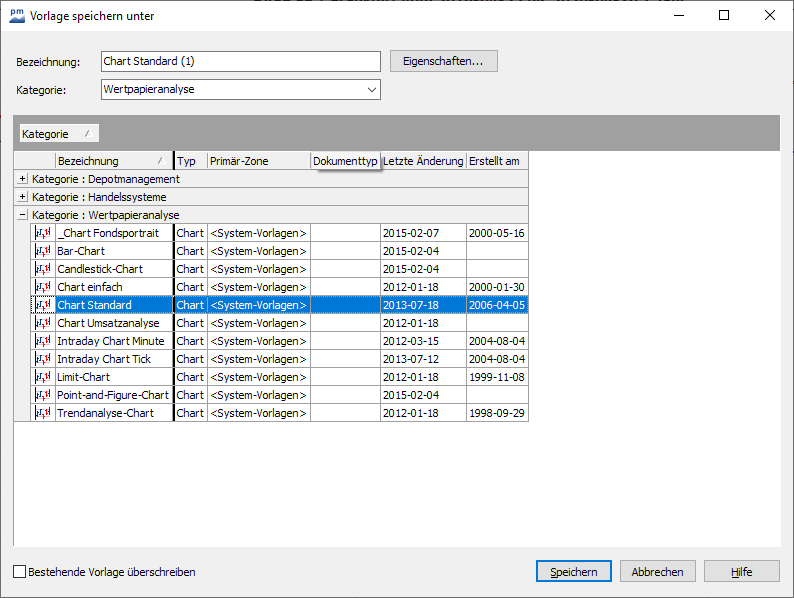Screen dimensions: 794x598
Task: Open the Kategorie dropdown list
Action: pos(372,90)
